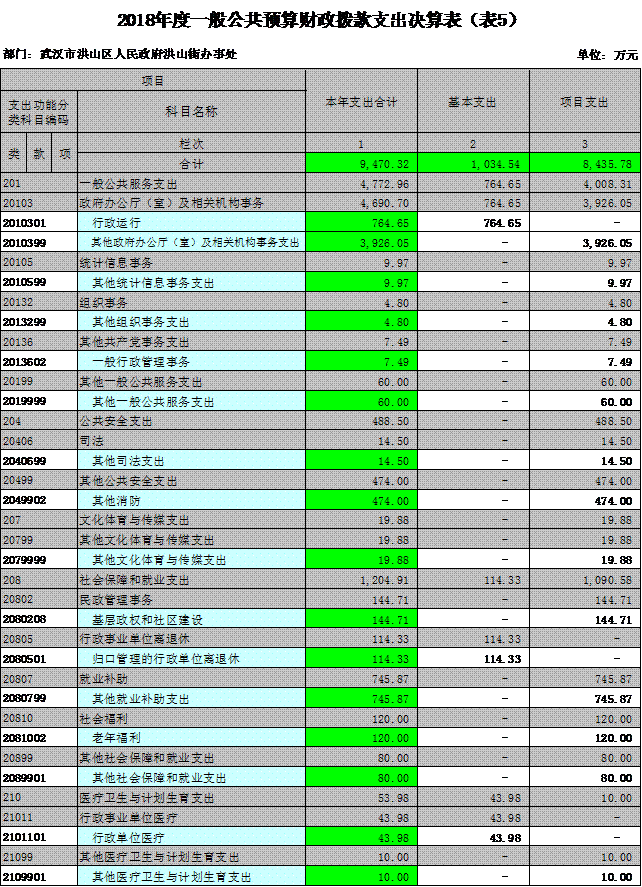
Task: Click the cell with value 1,090.58
Action: [585, 580]
